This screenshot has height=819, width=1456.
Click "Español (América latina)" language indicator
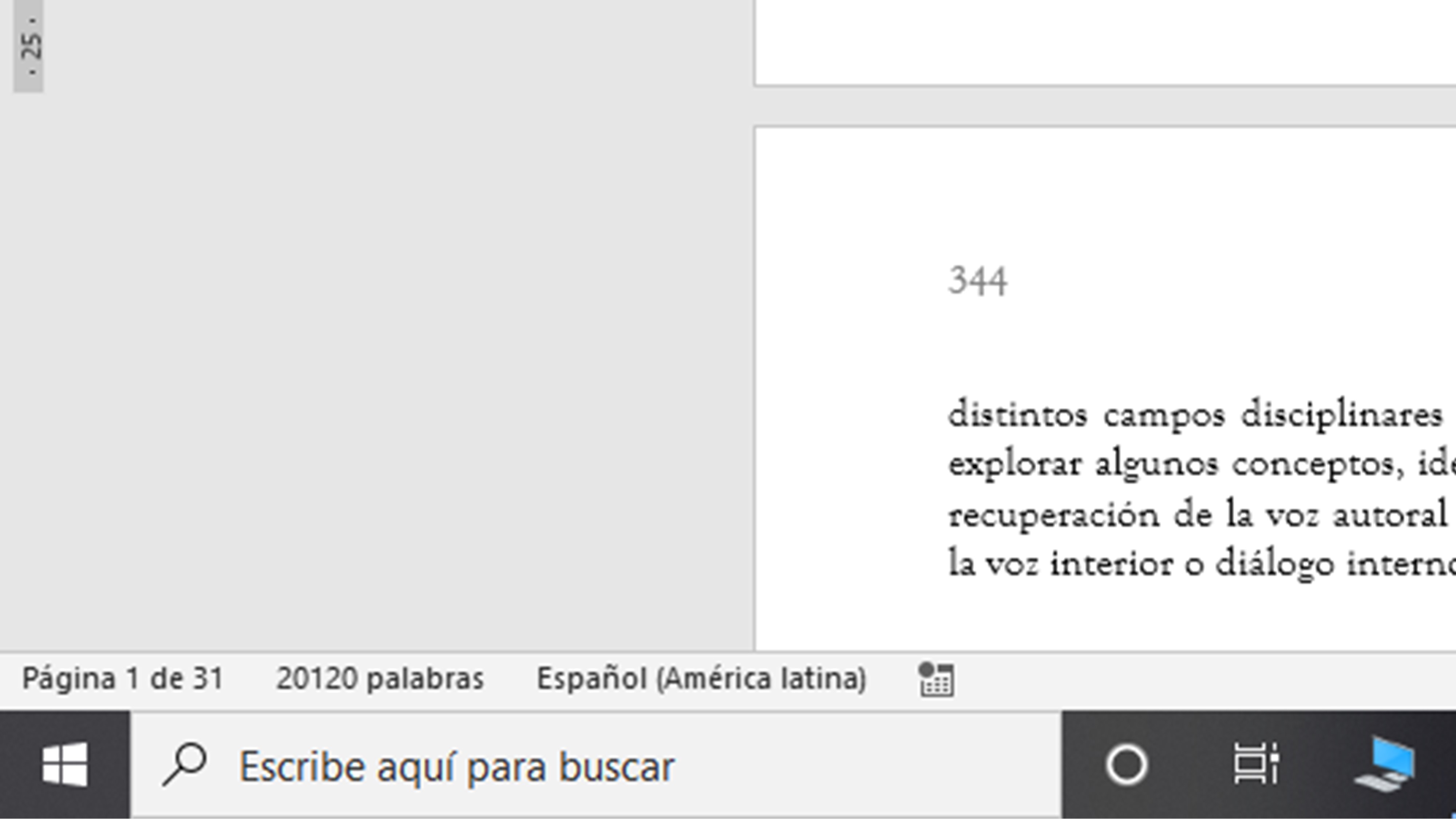point(701,679)
